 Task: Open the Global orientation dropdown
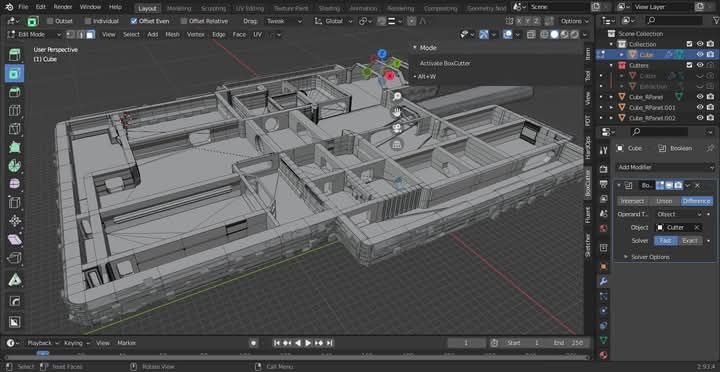pos(334,21)
